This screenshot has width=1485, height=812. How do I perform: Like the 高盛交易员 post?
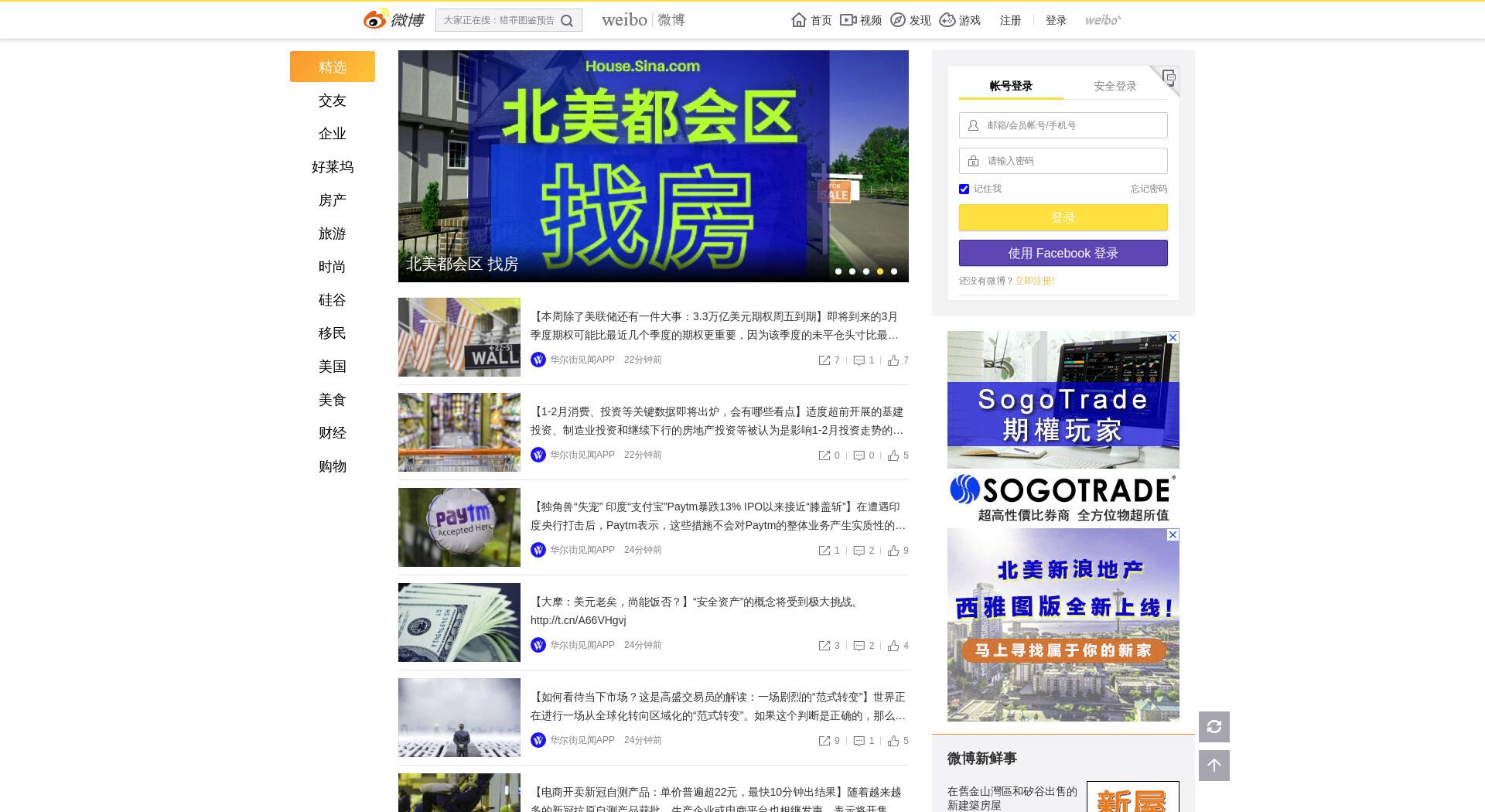[x=898, y=741]
